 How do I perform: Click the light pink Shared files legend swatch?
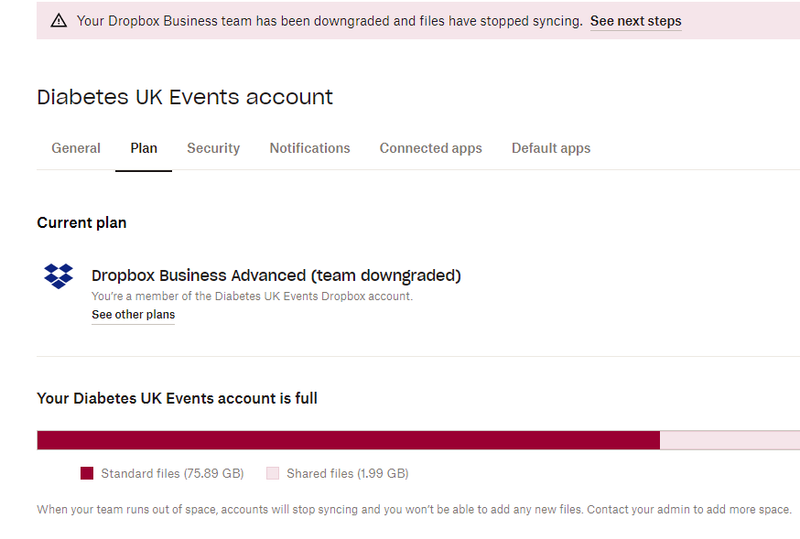click(x=272, y=473)
